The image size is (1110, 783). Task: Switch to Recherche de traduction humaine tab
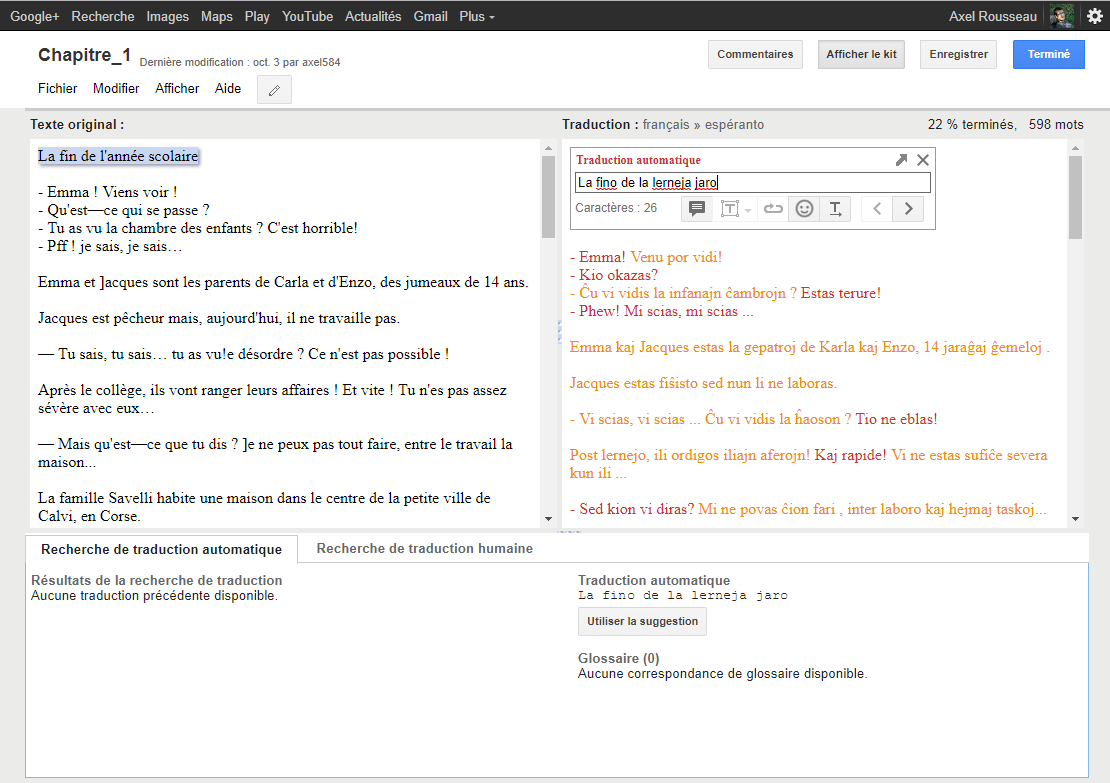[424, 548]
